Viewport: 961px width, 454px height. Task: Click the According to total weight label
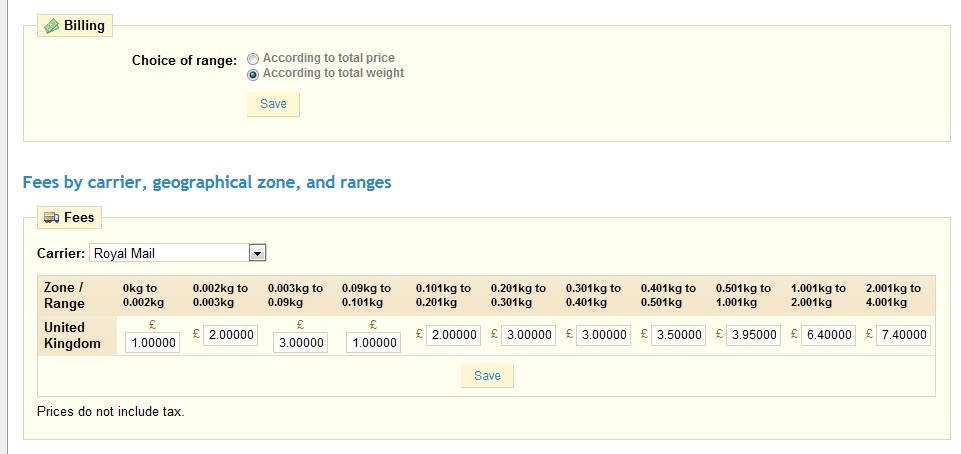pyautogui.click(x=333, y=73)
